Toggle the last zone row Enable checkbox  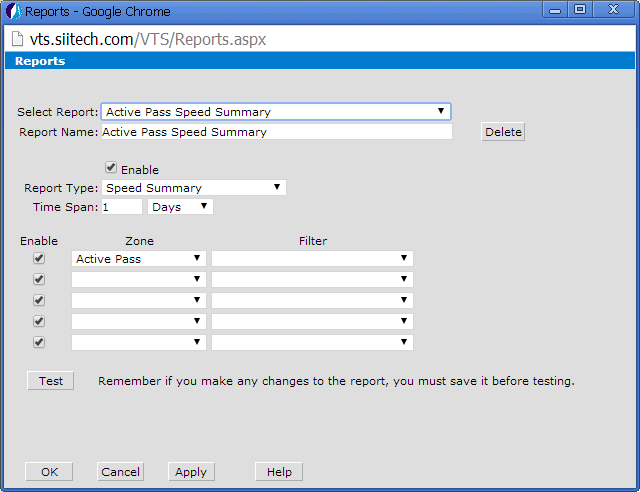[39, 342]
